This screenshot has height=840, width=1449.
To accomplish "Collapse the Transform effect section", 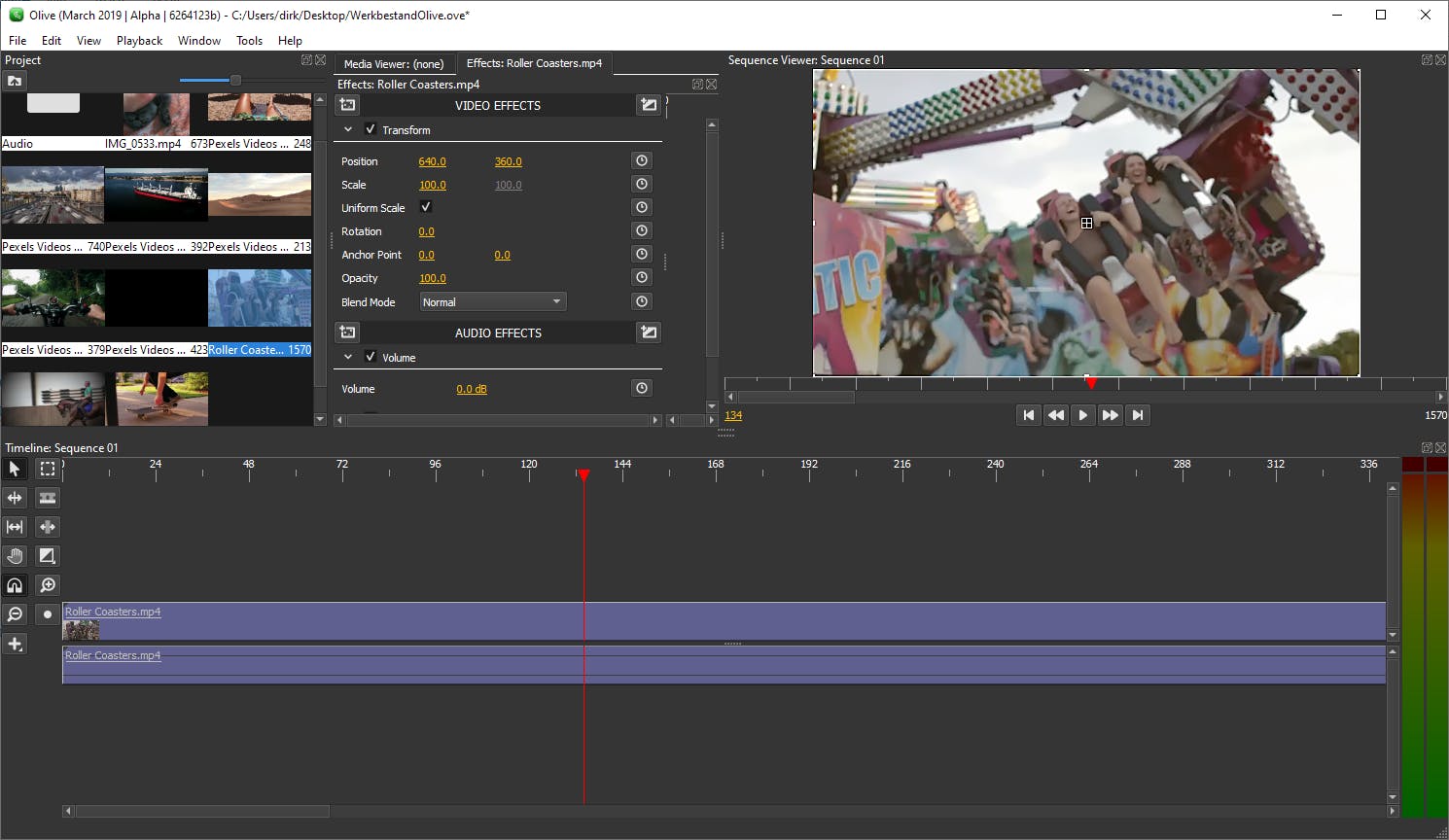I will [348, 129].
